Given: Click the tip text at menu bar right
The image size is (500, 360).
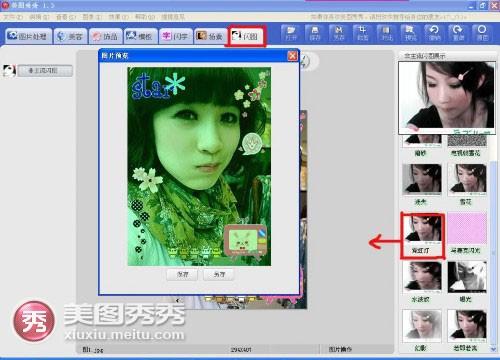Looking at the screenshot, I should pyautogui.click(x=388, y=17).
